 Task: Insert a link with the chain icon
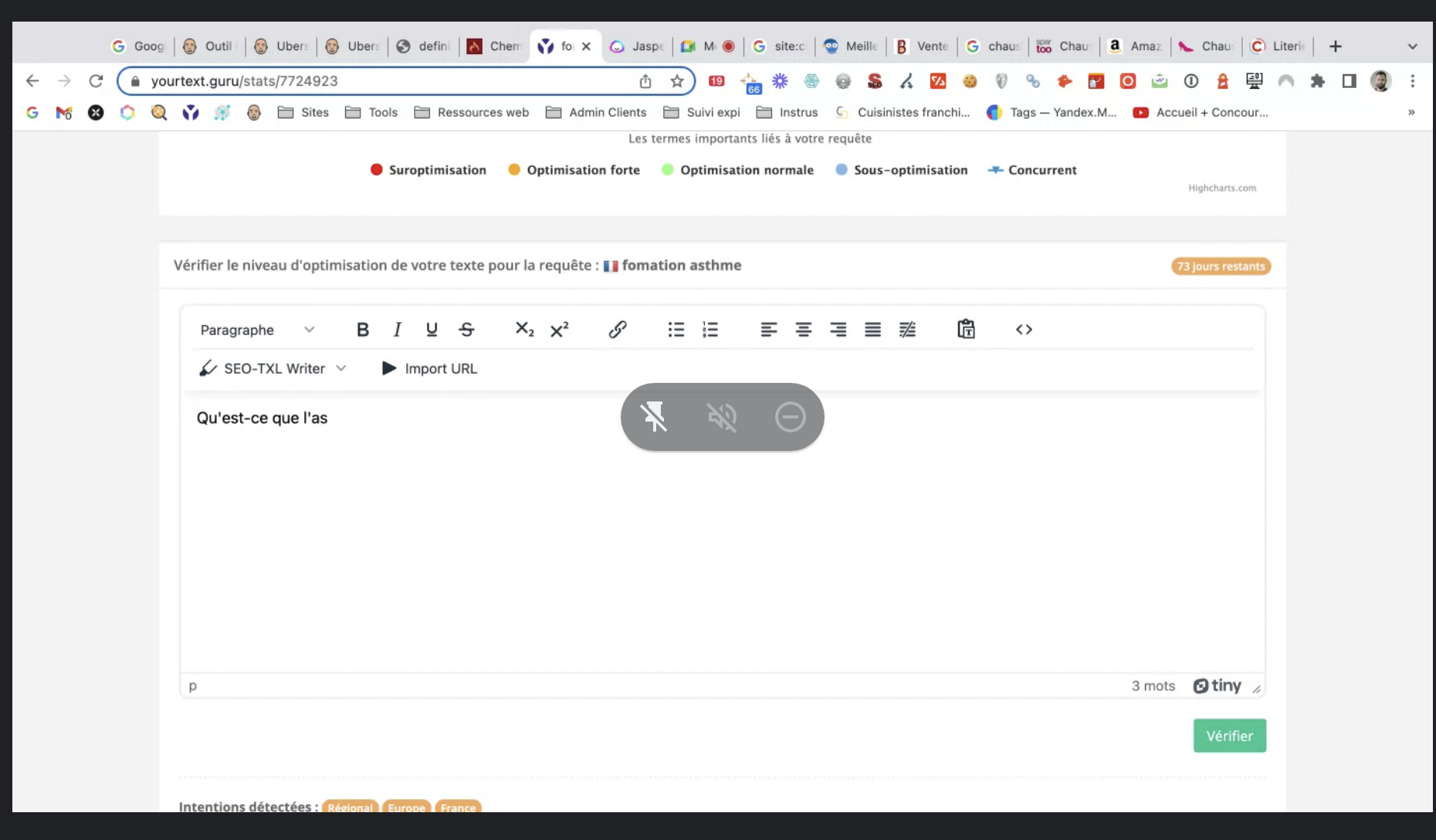point(617,330)
